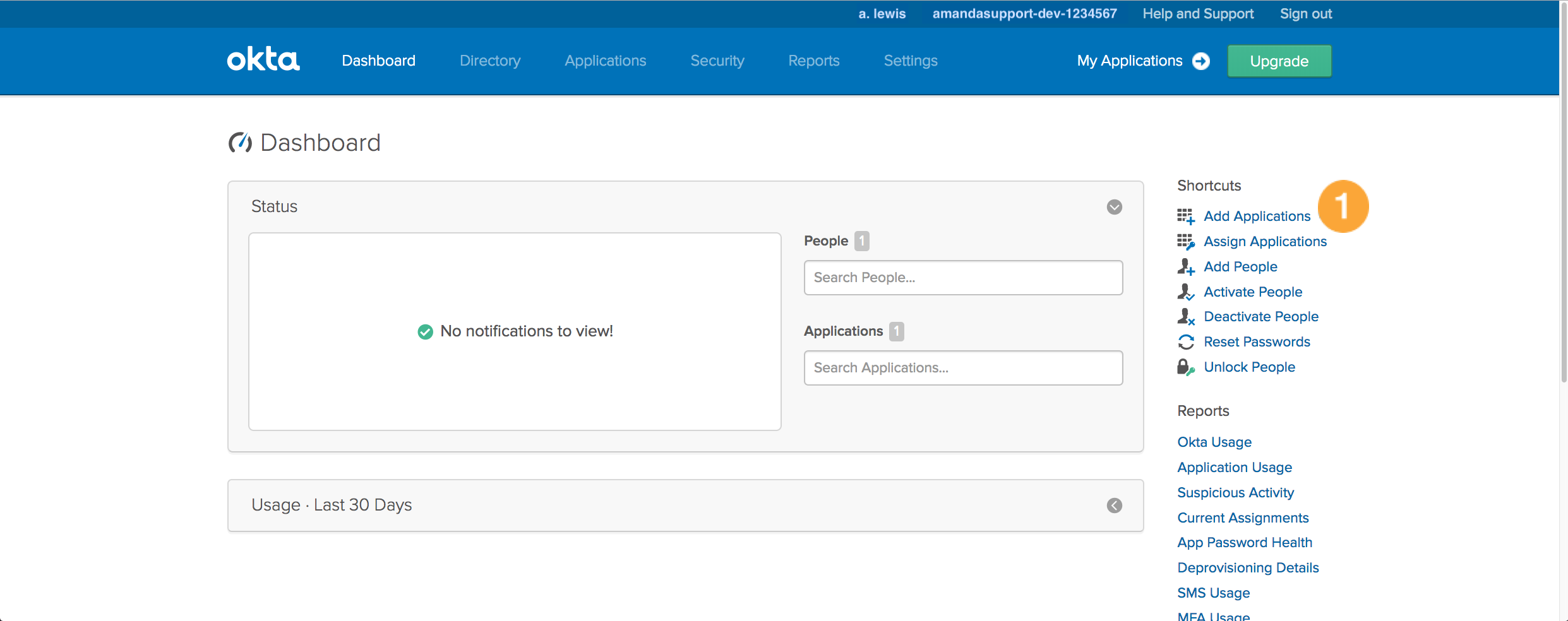Click the Applications count badge
1568x621 pixels.
tap(896, 331)
